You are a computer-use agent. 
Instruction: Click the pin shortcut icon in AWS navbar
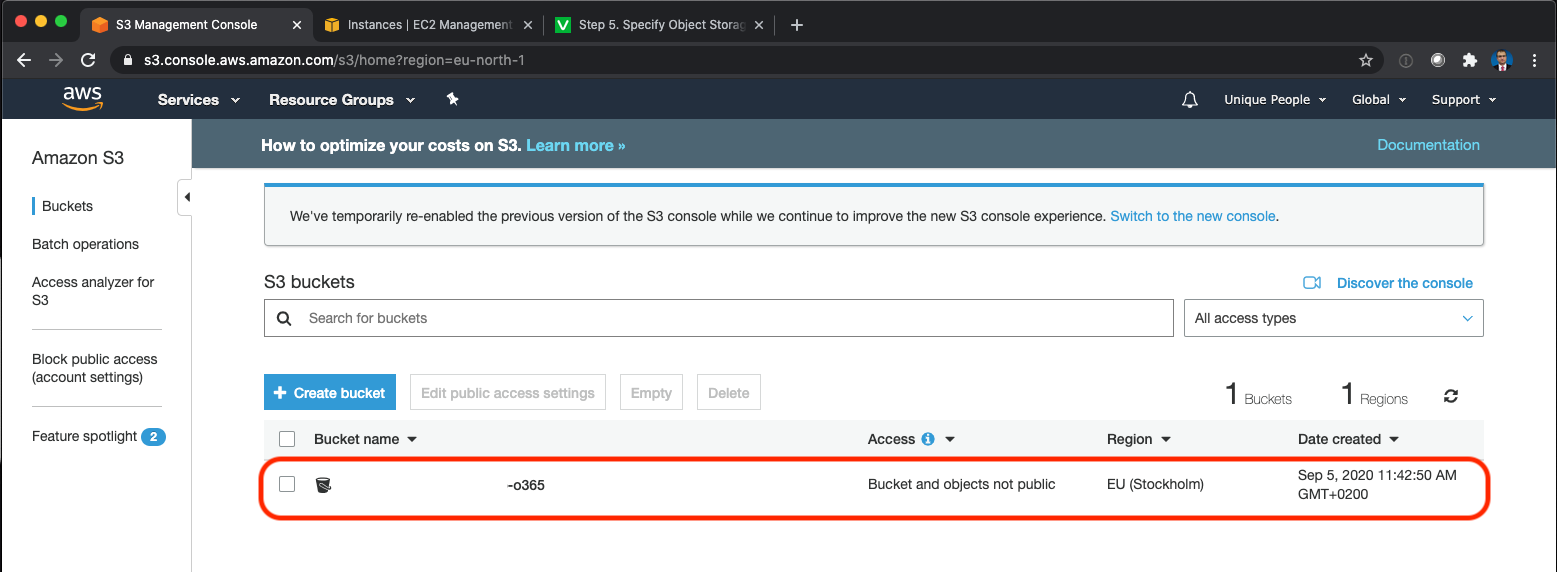click(452, 99)
